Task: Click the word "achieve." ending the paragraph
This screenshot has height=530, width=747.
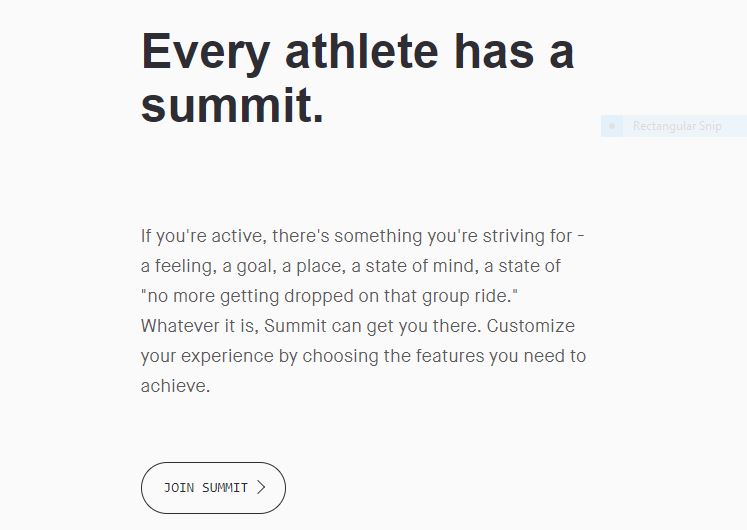Action: tap(175, 386)
